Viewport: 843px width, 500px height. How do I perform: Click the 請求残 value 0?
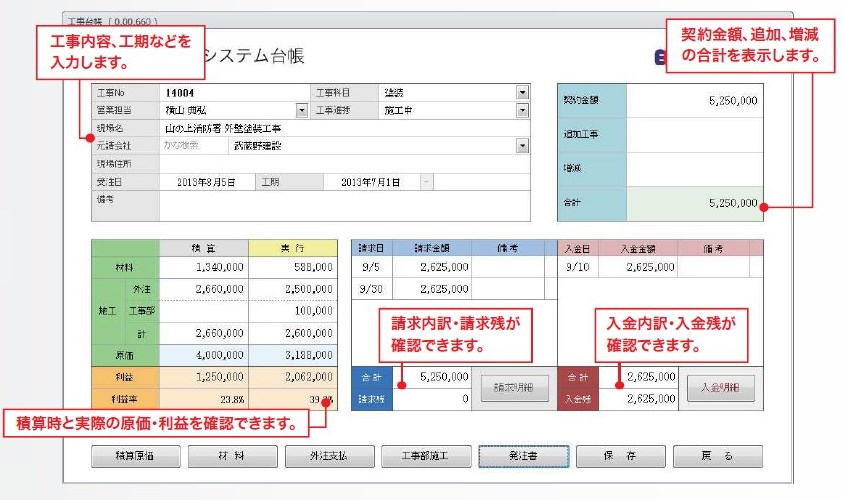point(432,399)
